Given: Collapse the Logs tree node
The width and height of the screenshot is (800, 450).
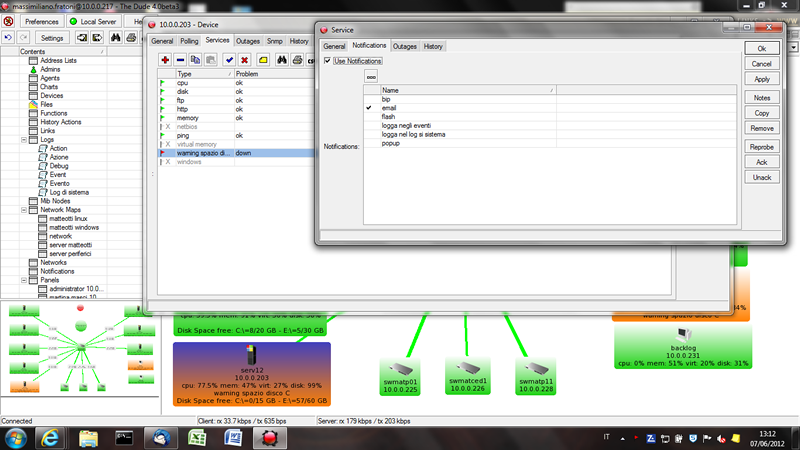Looking at the screenshot, I should (x=24, y=140).
